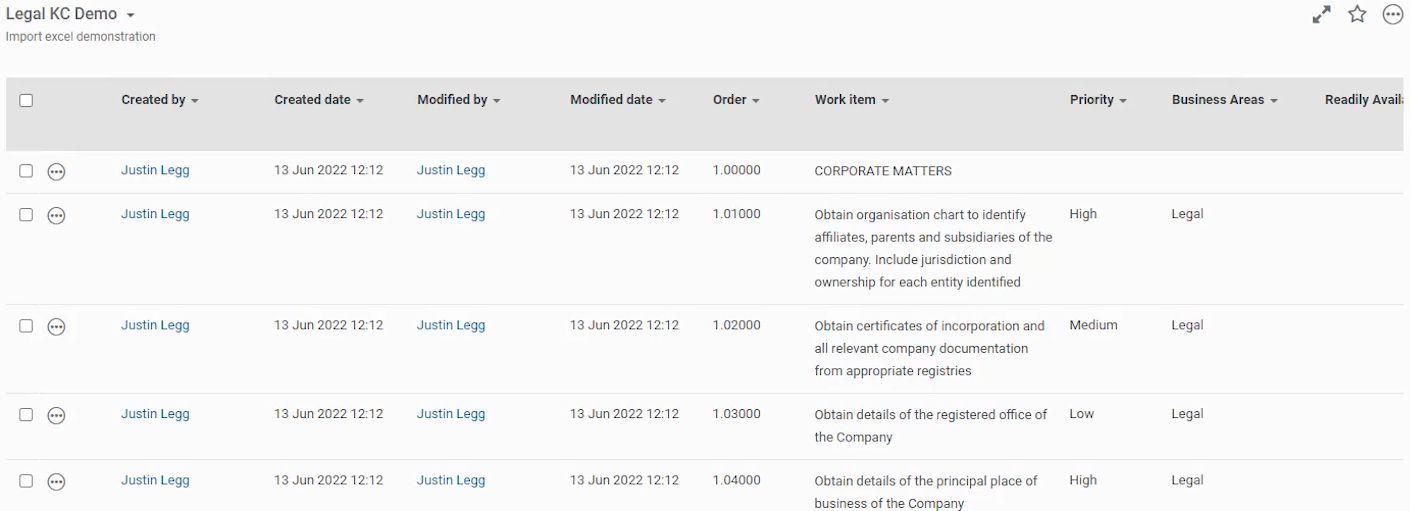
Task: Open the Work item column menu
Action: click(x=885, y=101)
